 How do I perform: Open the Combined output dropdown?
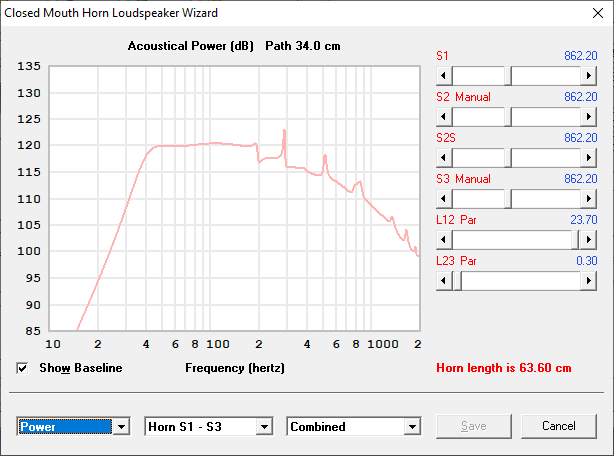pos(412,427)
